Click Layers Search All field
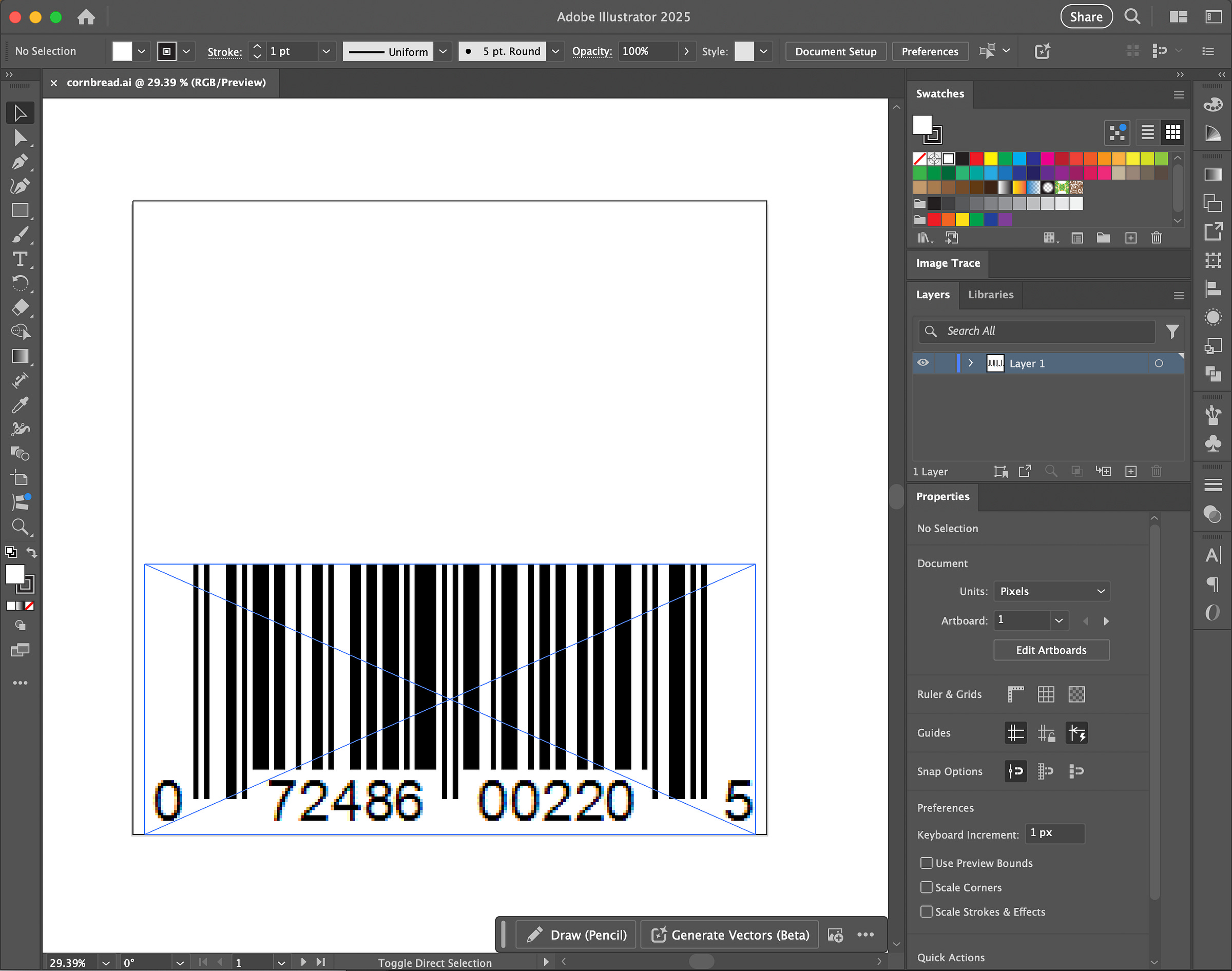Screen dimensions: 1232x971 coord(1037,331)
